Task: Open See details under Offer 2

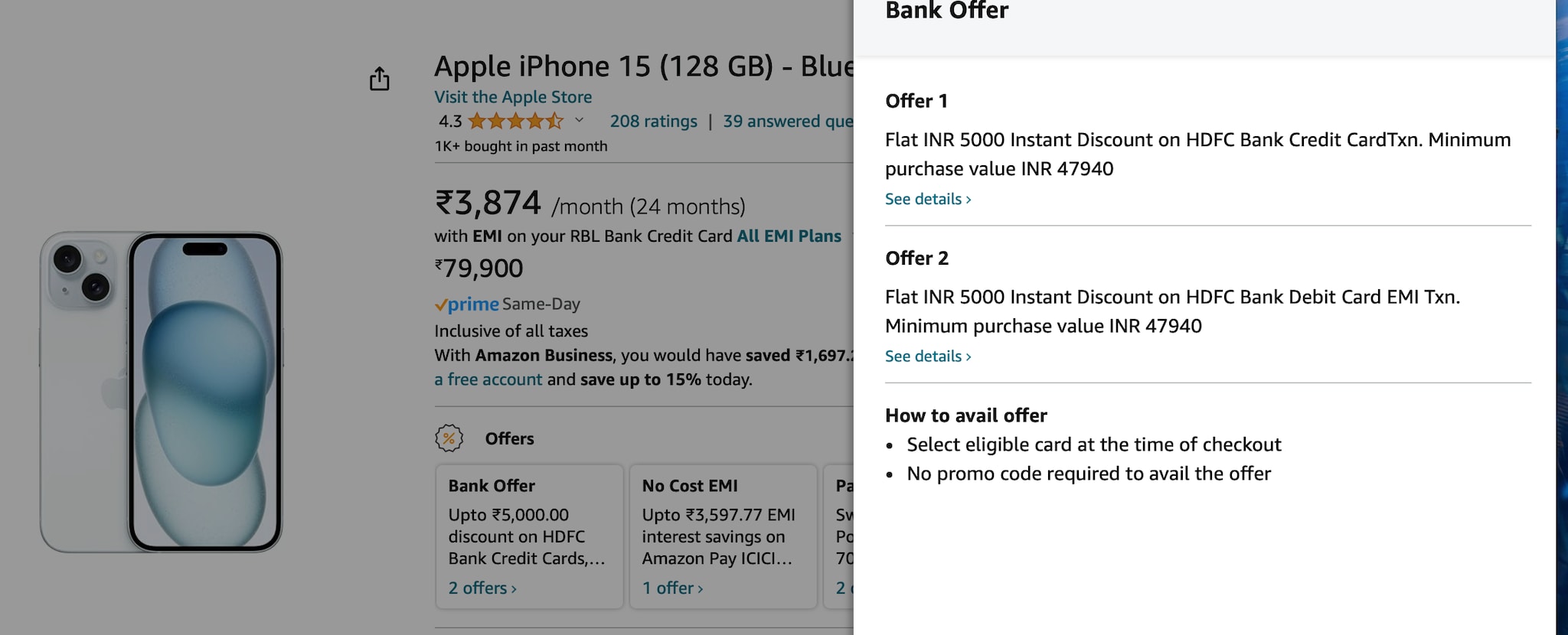Action: point(927,357)
